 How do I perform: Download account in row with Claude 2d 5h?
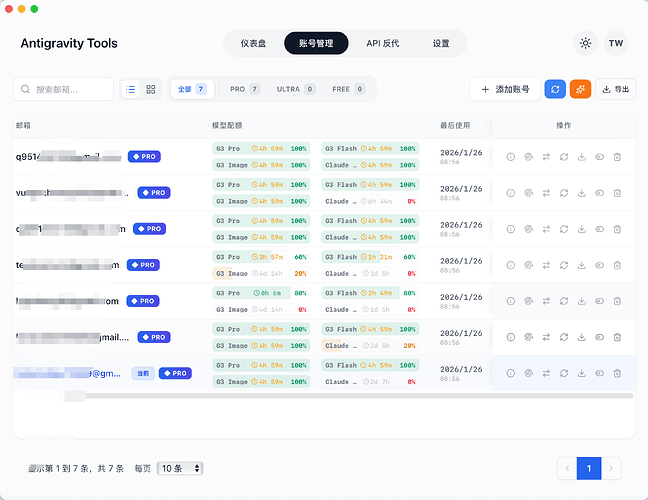tap(582, 337)
